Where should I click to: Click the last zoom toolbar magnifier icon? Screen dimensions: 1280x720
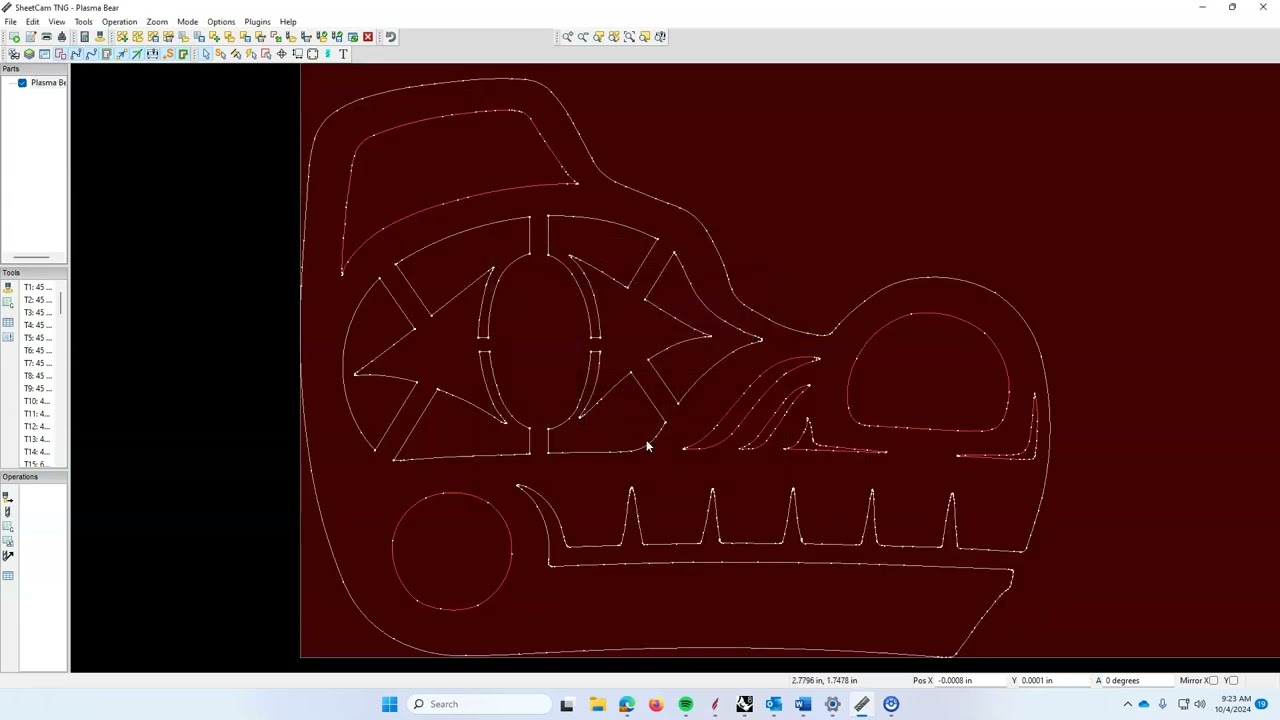click(660, 37)
